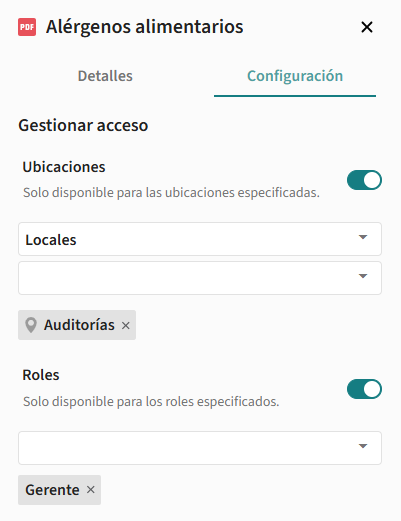
Task: Click the location pin icon in Auditorías chip
Action: coord(31,325)
